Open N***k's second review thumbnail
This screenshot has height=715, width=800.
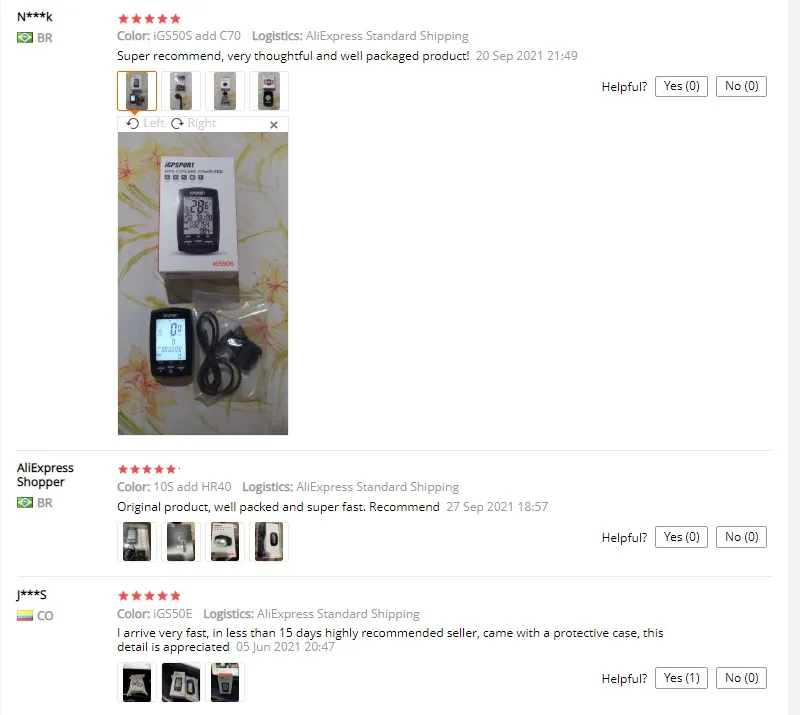pyautogui.click(x=181, y=91)
